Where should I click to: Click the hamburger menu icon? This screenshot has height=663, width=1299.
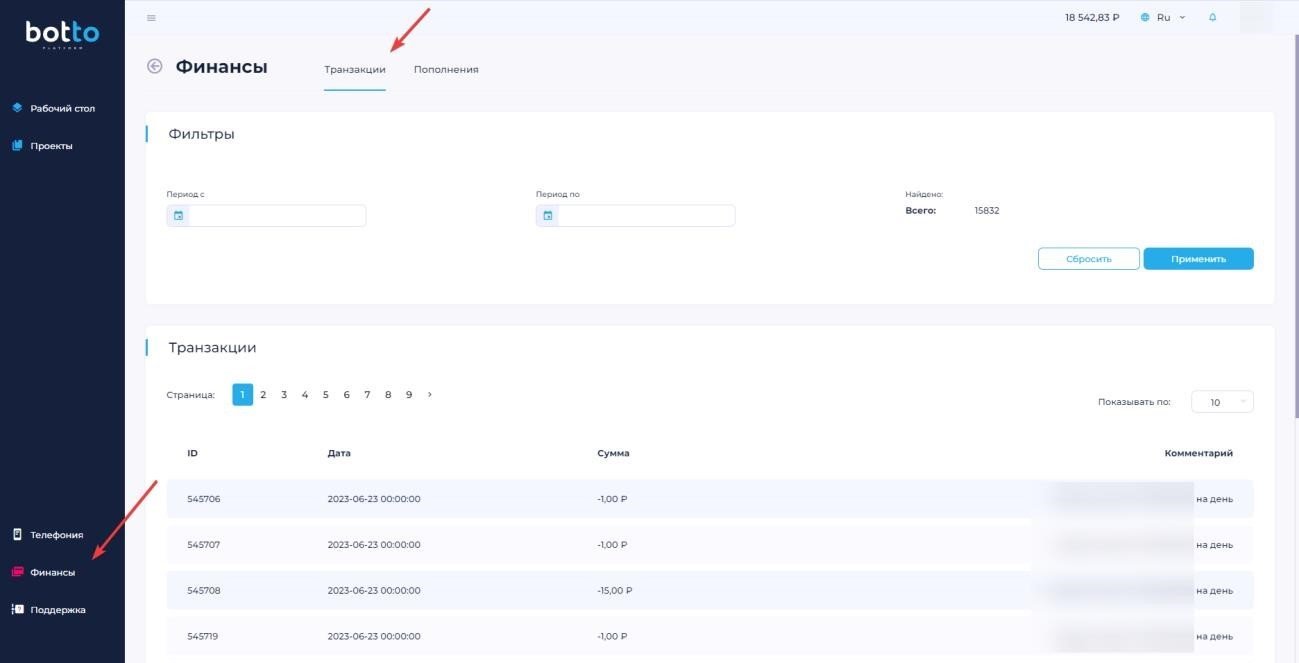point(151,18)
